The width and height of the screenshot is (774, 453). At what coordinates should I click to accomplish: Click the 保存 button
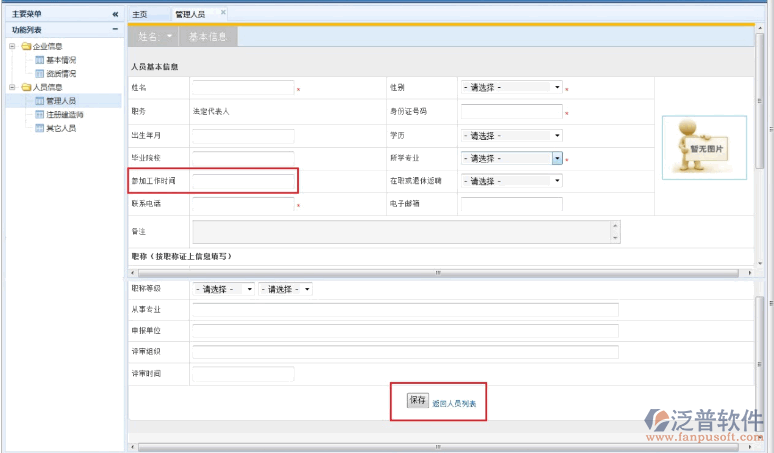pos(417,400)
